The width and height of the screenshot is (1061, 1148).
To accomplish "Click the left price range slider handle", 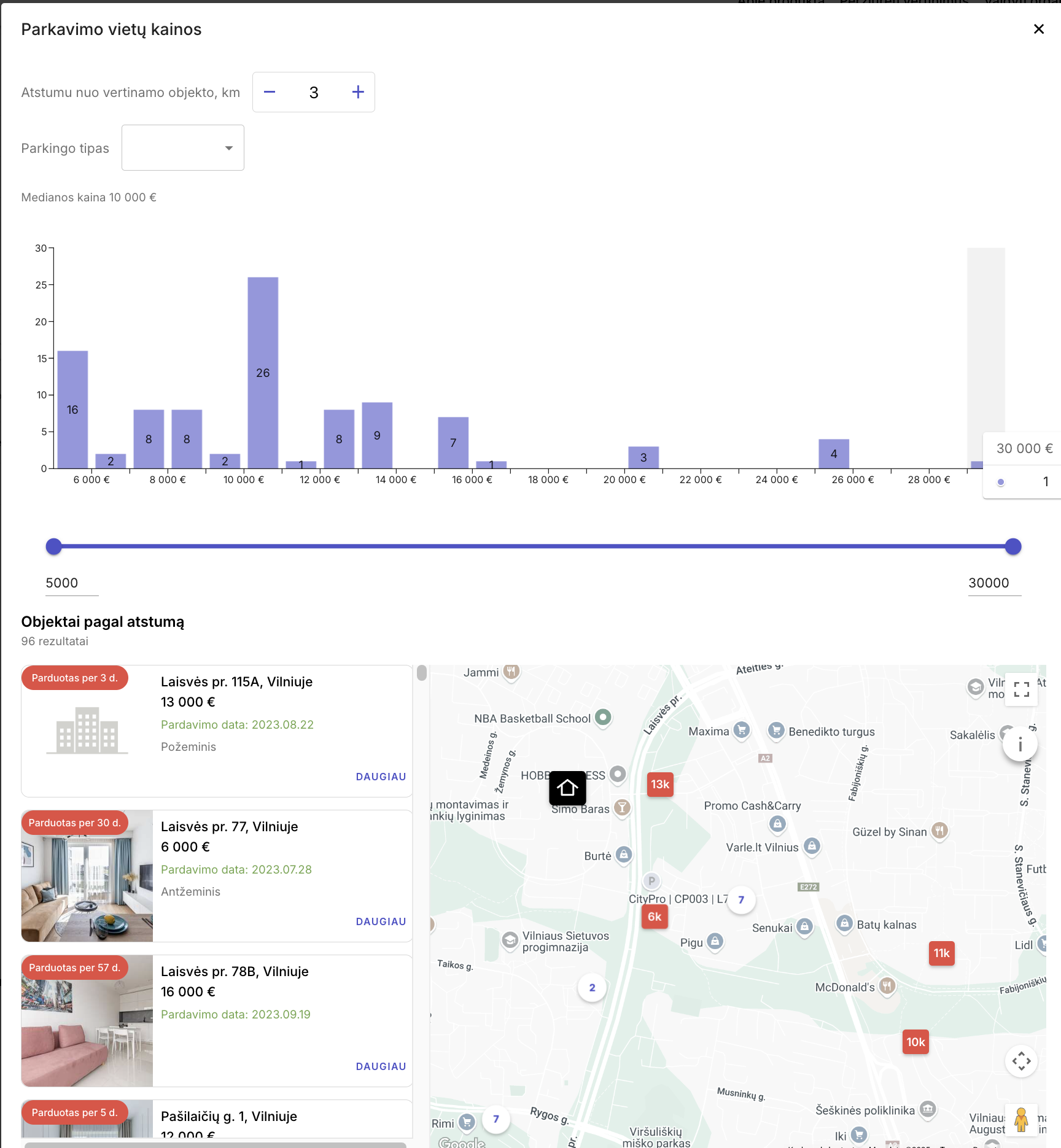I will point(54,546).
